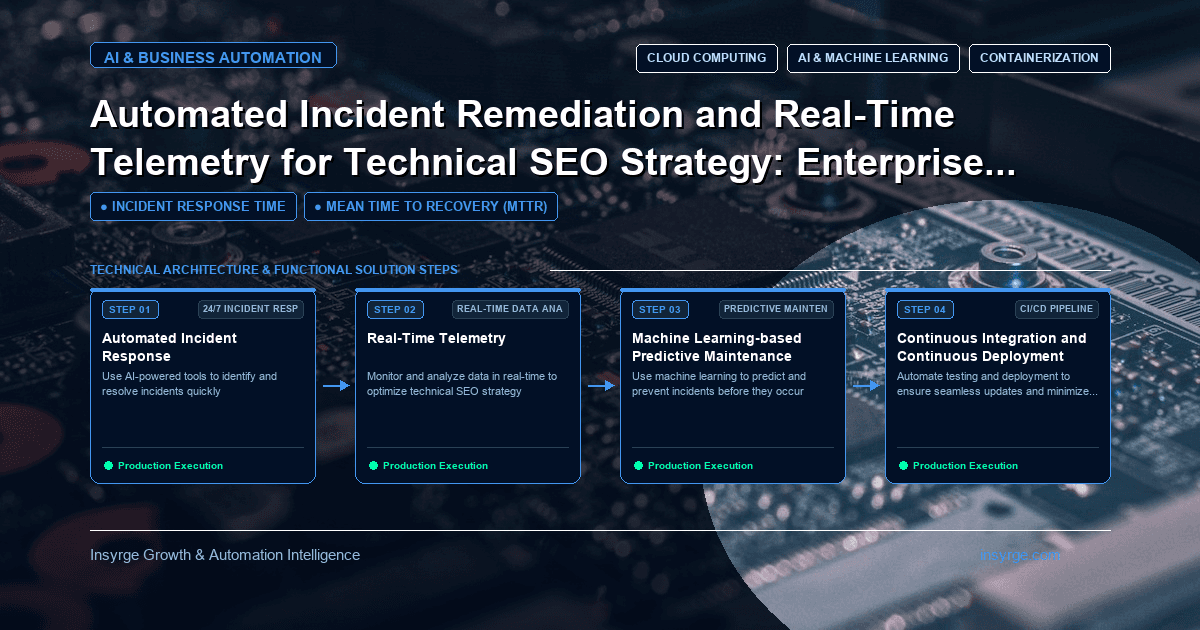Click Production Execution under Predictive Maintenance
The image size is (1200, 630).
click(x=700, y=466)
